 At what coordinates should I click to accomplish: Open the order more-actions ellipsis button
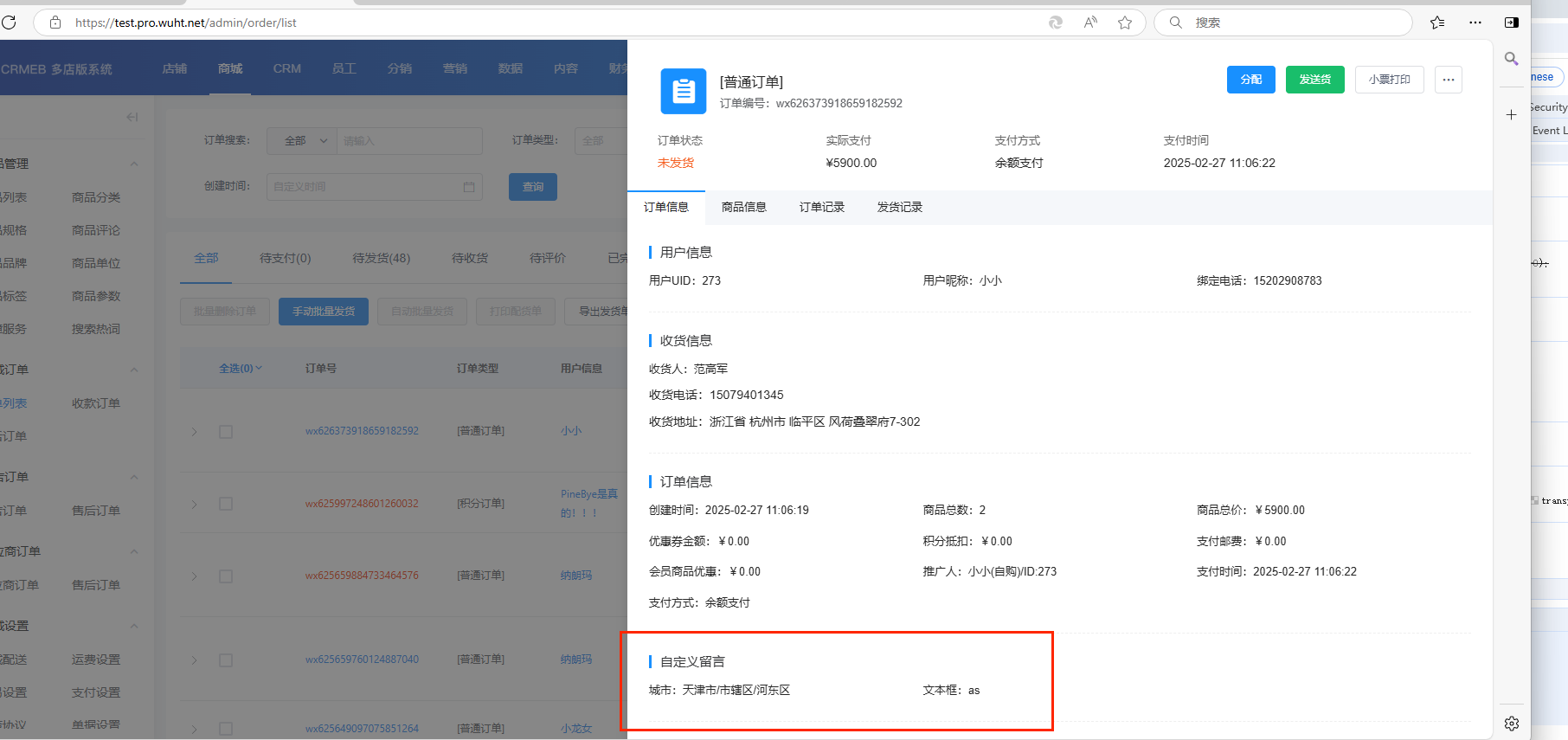tap(1449, 80)
